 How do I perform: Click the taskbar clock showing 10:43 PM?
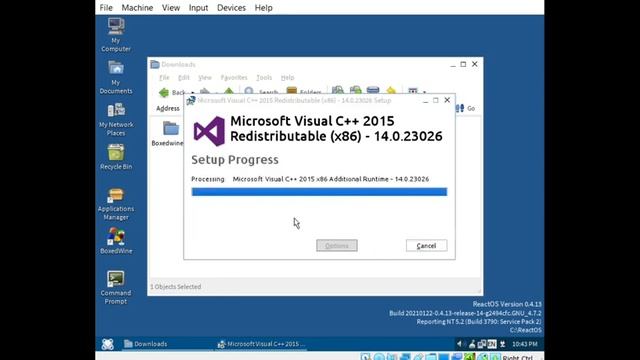[525, 344]
